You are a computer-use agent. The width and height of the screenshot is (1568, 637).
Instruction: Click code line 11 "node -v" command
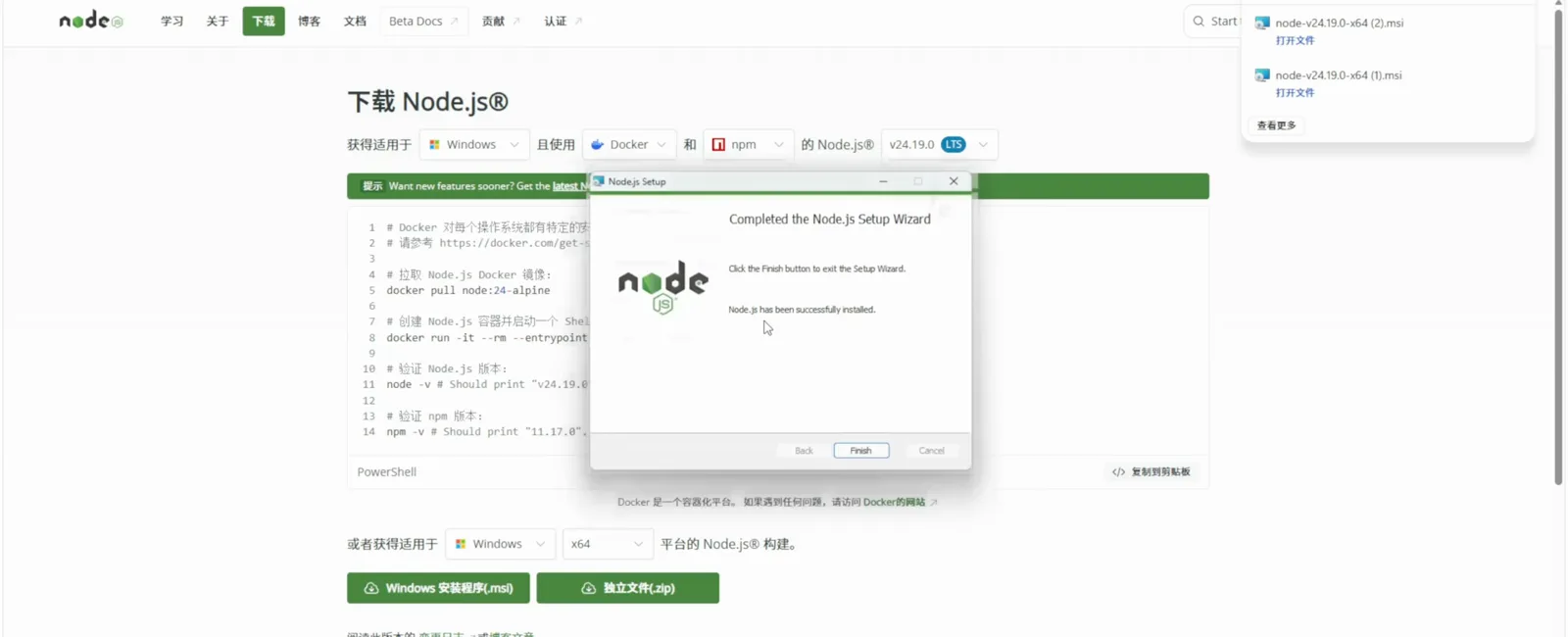[486, 384]
